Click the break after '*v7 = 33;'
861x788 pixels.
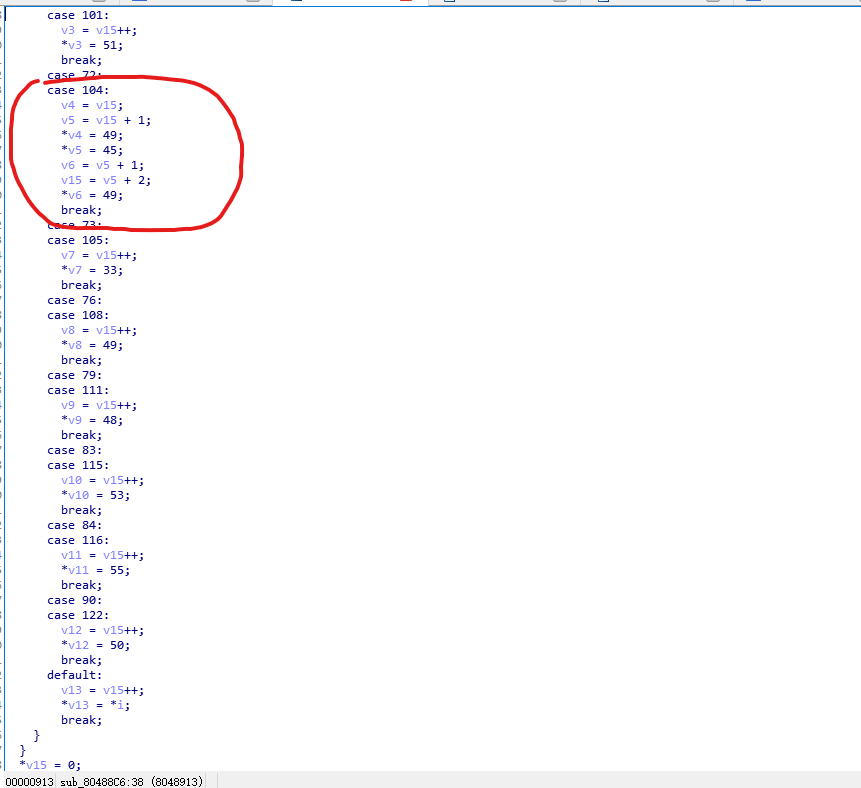tap(81, 285)
